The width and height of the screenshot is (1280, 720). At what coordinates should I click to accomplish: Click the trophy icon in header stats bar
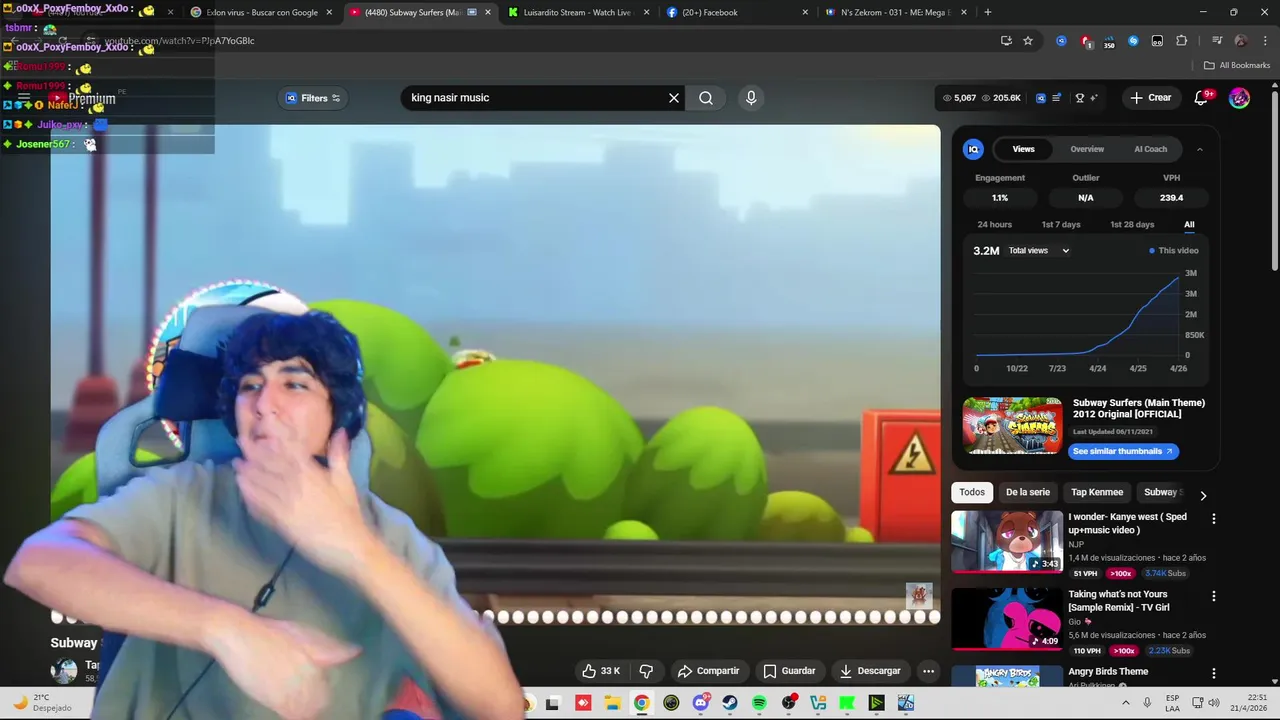tap(1080, 98)
